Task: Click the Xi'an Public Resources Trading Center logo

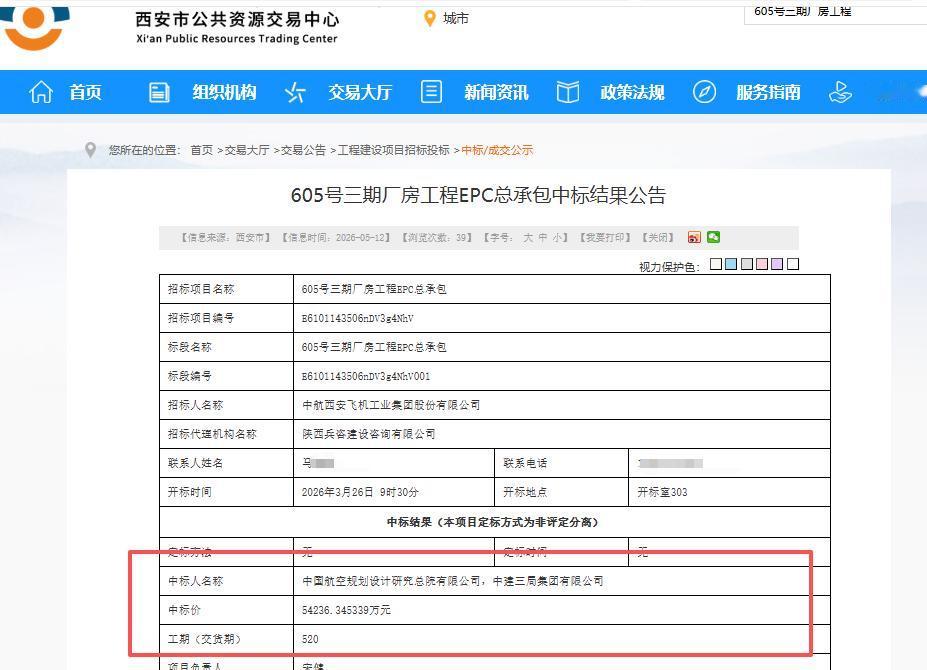Action: 35,27
